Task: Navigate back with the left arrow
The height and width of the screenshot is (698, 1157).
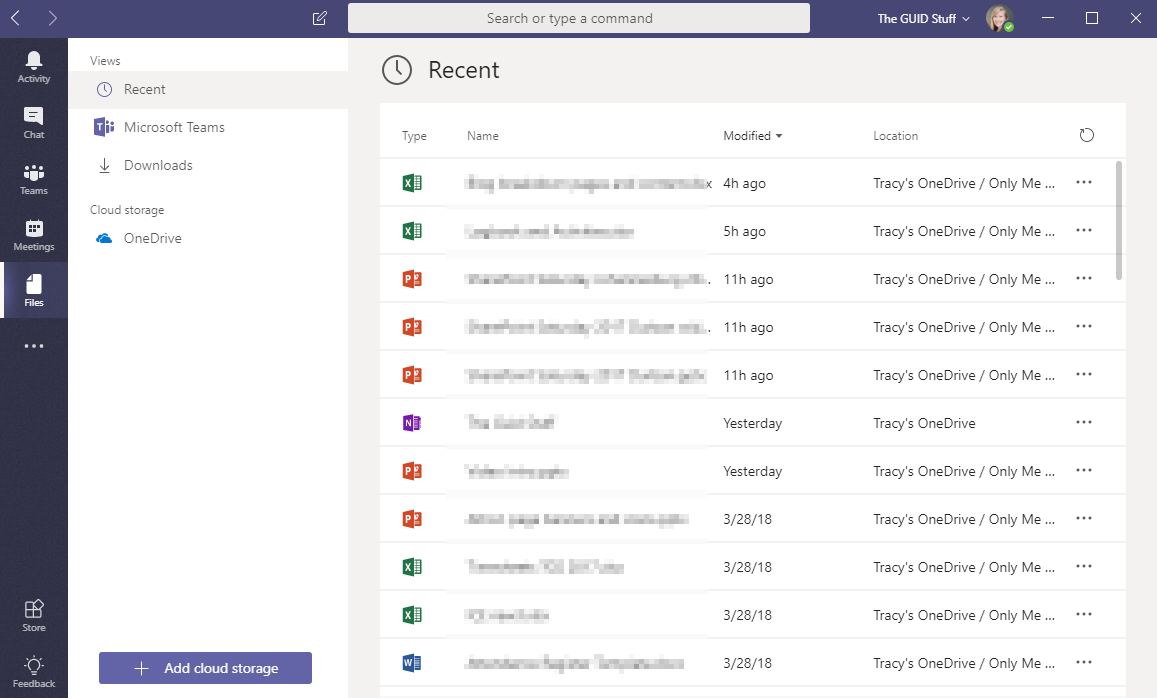Action: [x=16, y=18]
